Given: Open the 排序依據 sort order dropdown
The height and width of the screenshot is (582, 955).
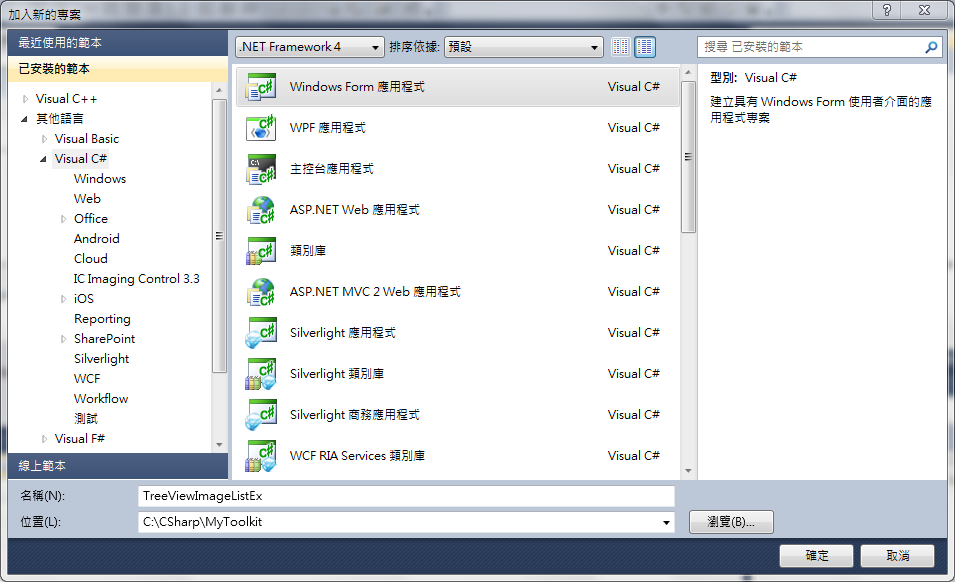Looking at the screenshot, I should pos(524,47).
